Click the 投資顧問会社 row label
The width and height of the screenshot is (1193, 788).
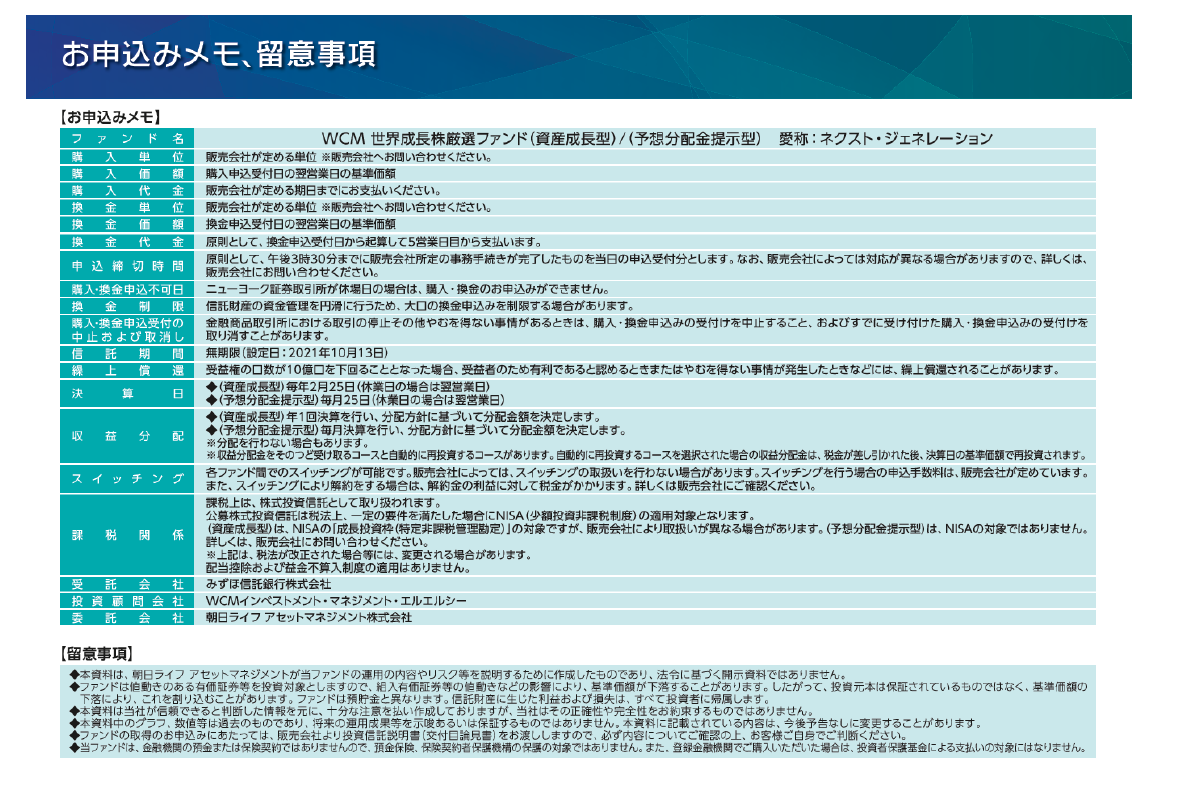click(x=127, y=601)
